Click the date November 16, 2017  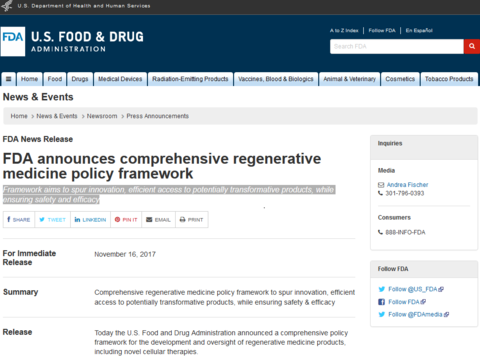(125, 254)
